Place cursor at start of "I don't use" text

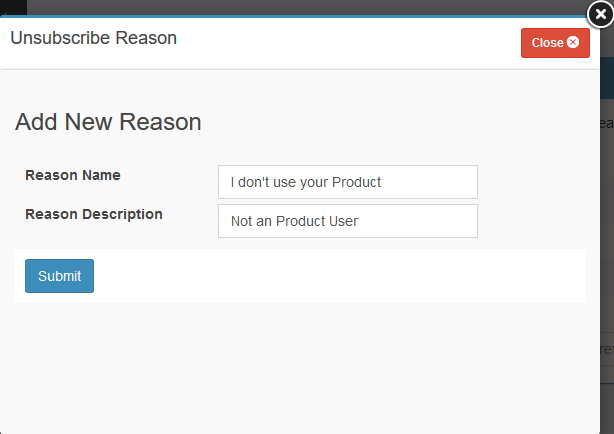pyautogui.click(x=231, y=182)
